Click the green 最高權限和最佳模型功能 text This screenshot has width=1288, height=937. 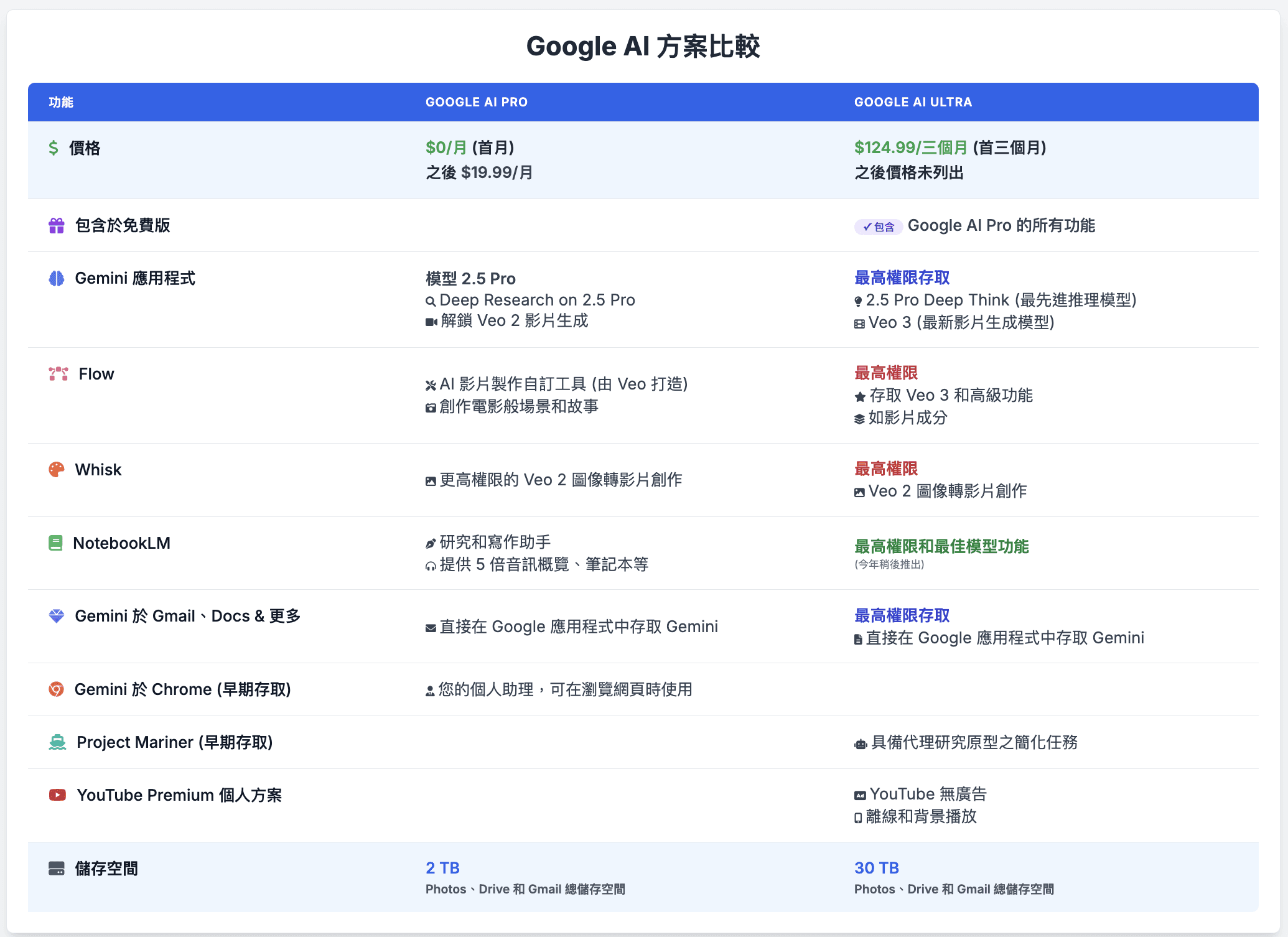click(x=941, y=546)
